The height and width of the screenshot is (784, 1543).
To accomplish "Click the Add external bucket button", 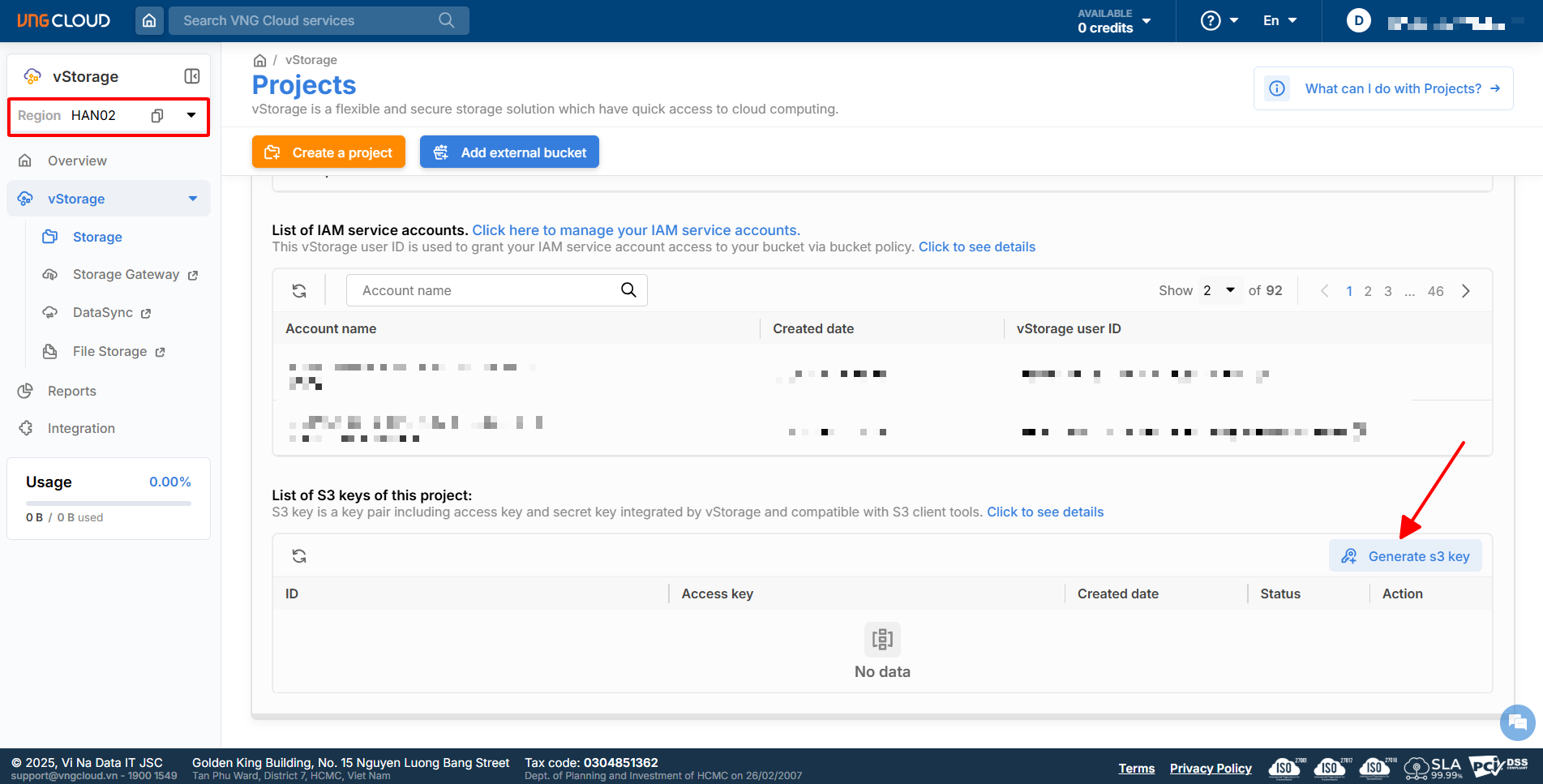I will tap(509, 152).
